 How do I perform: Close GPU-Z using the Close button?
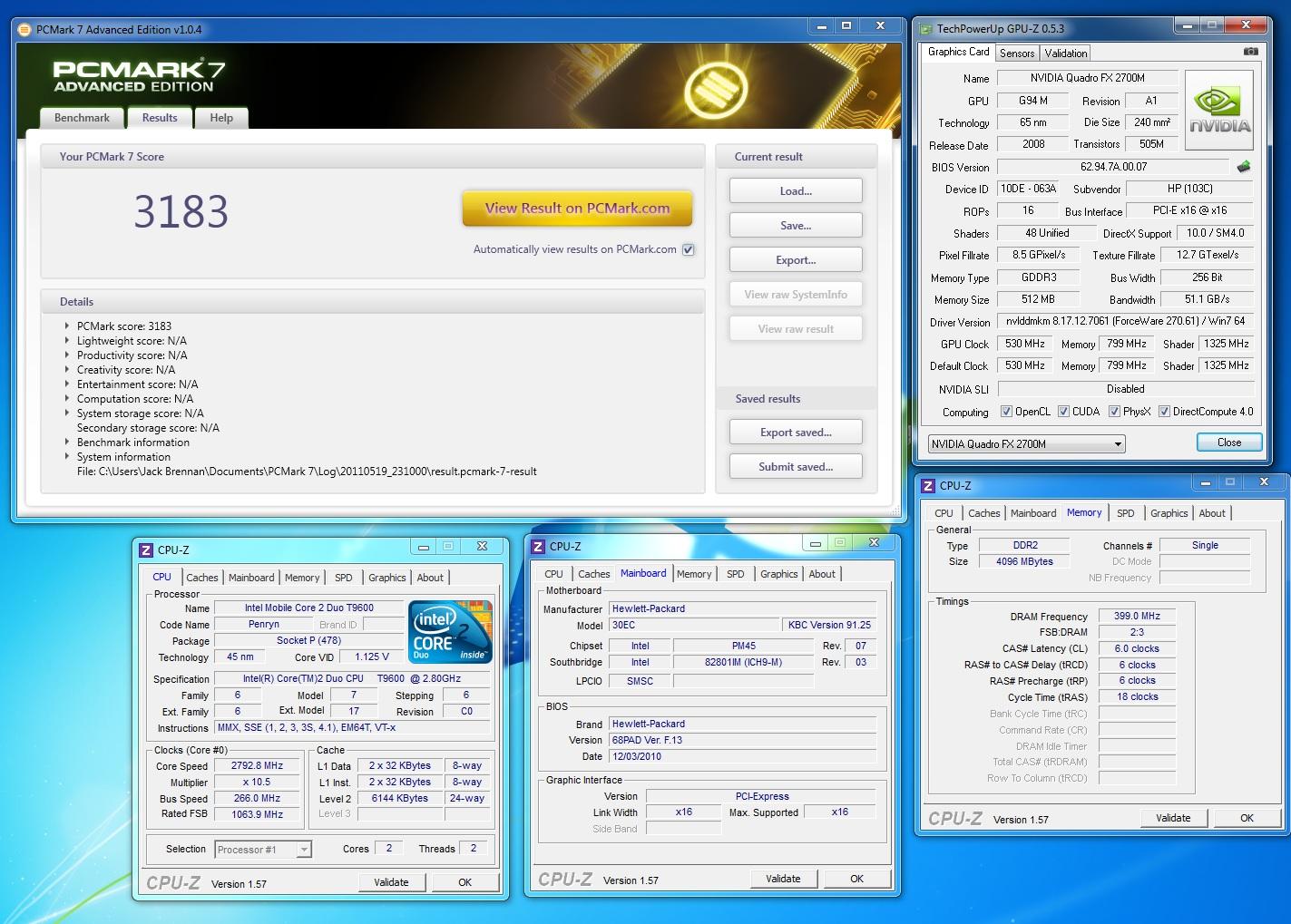coord(1229,443)
